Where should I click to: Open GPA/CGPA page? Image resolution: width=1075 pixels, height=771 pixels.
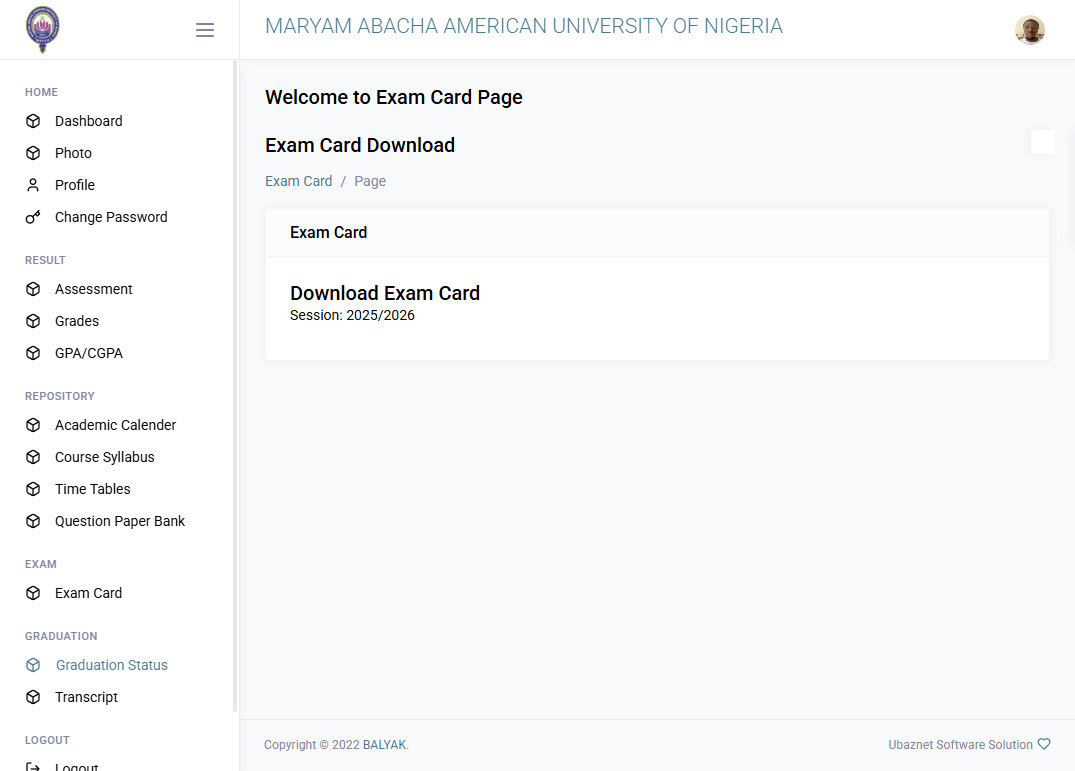88,353
